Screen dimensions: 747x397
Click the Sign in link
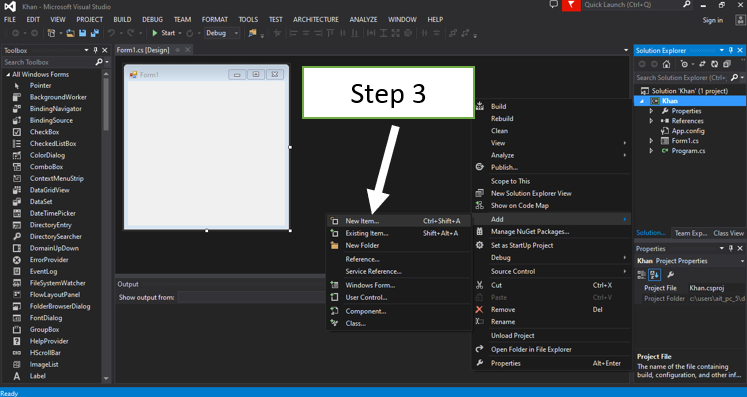pos(712,20)
